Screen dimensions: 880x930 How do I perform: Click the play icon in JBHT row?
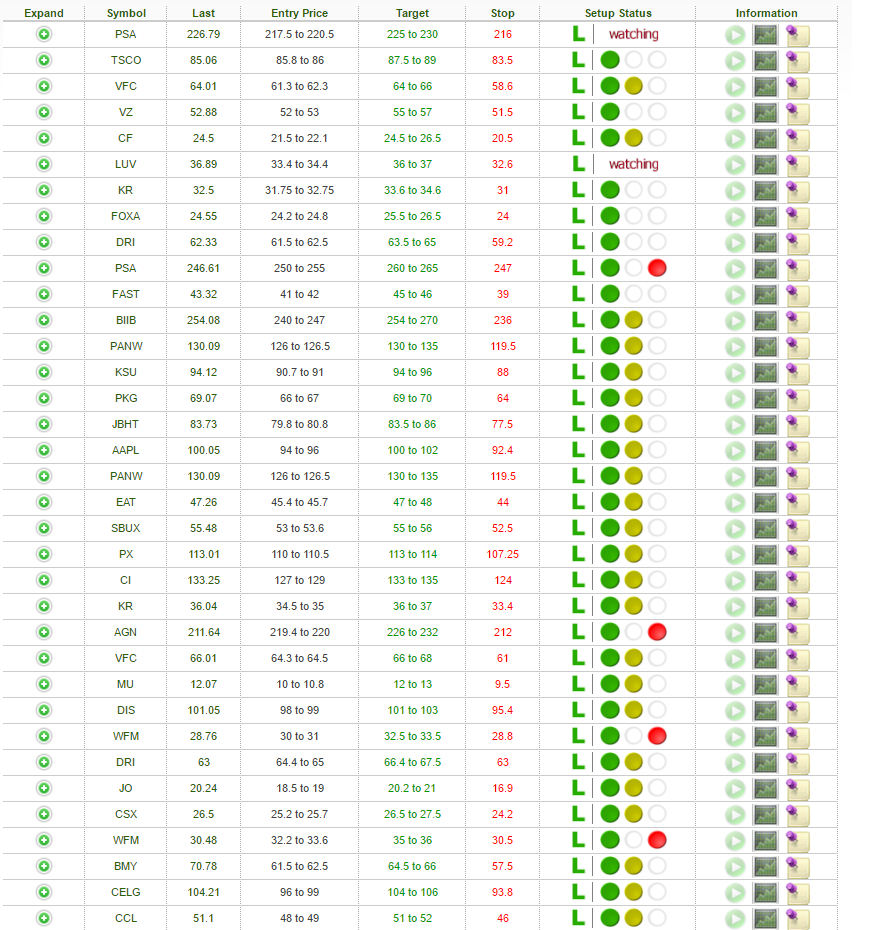[x=736, y=424]
